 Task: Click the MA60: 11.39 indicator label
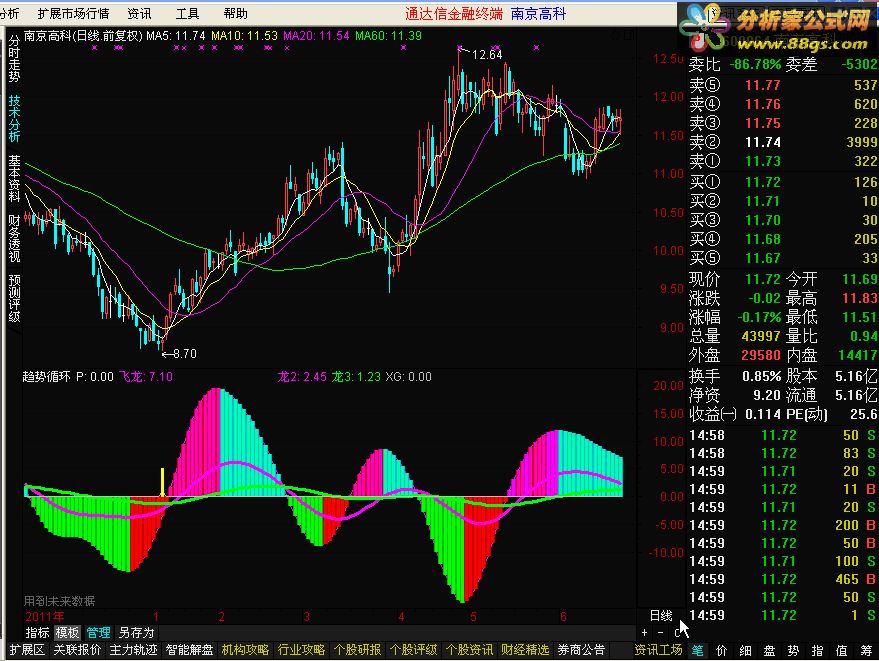click(388, 36)
